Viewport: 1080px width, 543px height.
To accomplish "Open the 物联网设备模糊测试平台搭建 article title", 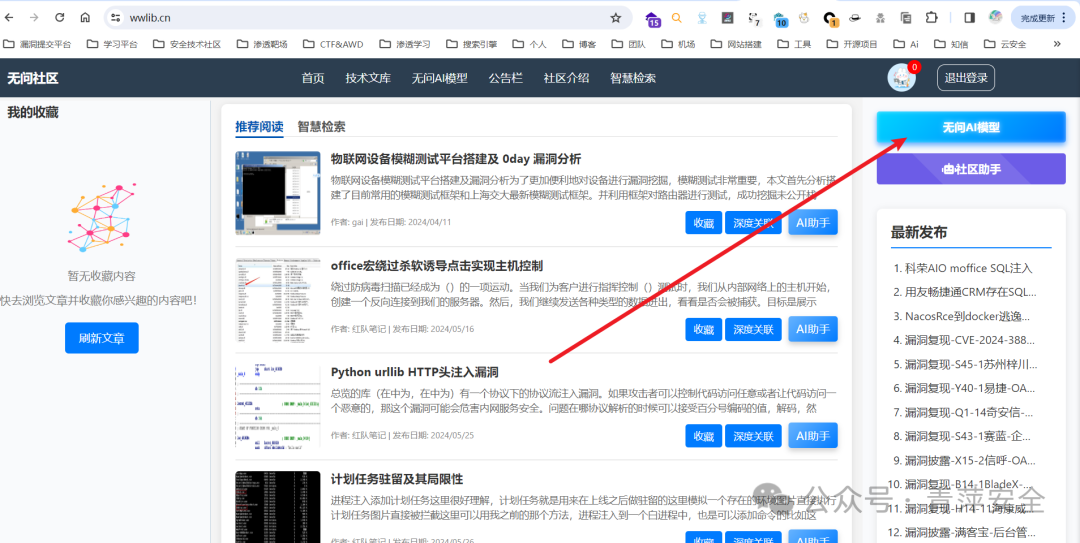I will pyautogui.click(x=456, y=159).
